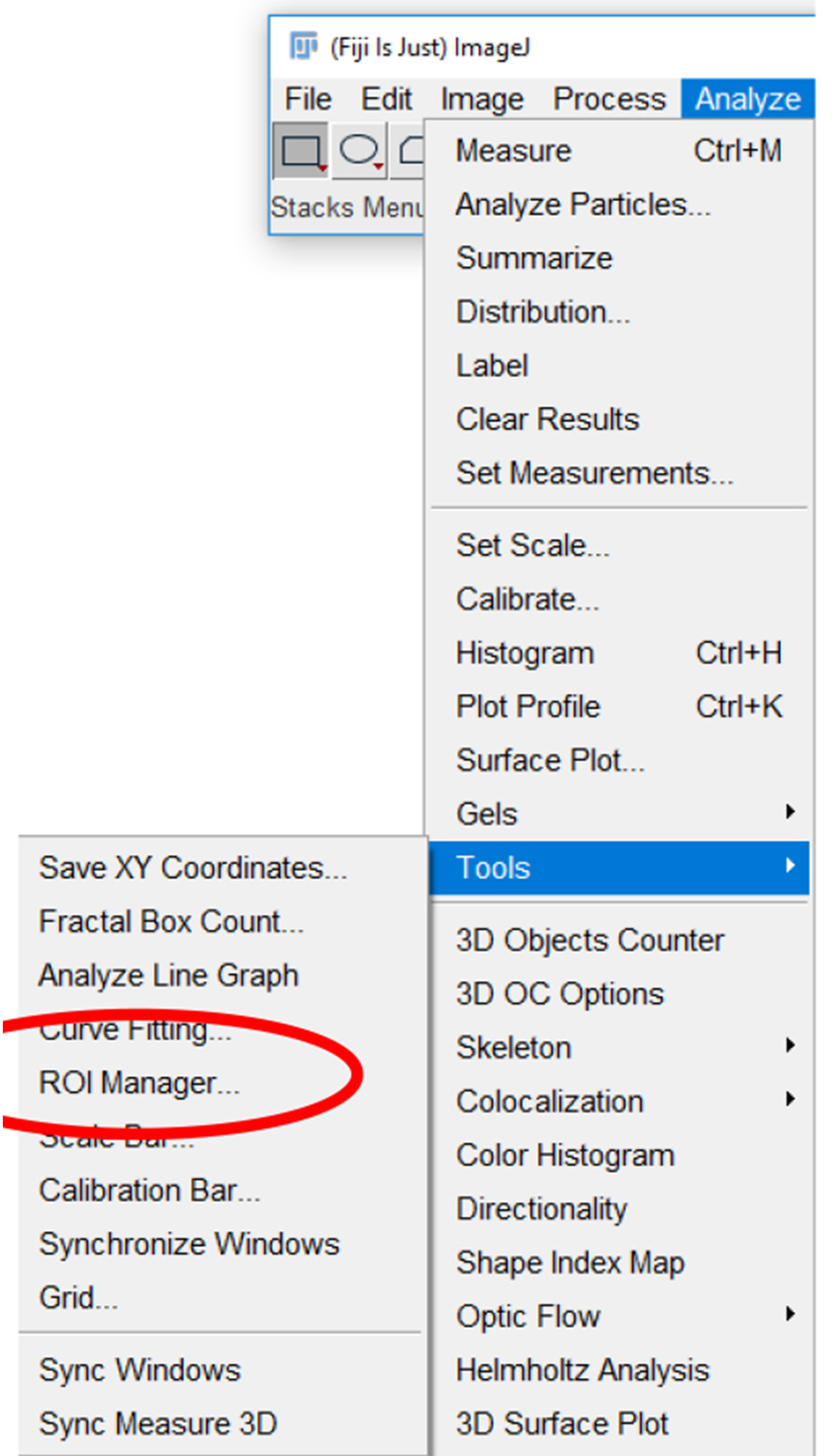Open the Distribution... dialog entry
Screen dimensions: 838x1456
[619, 312]
